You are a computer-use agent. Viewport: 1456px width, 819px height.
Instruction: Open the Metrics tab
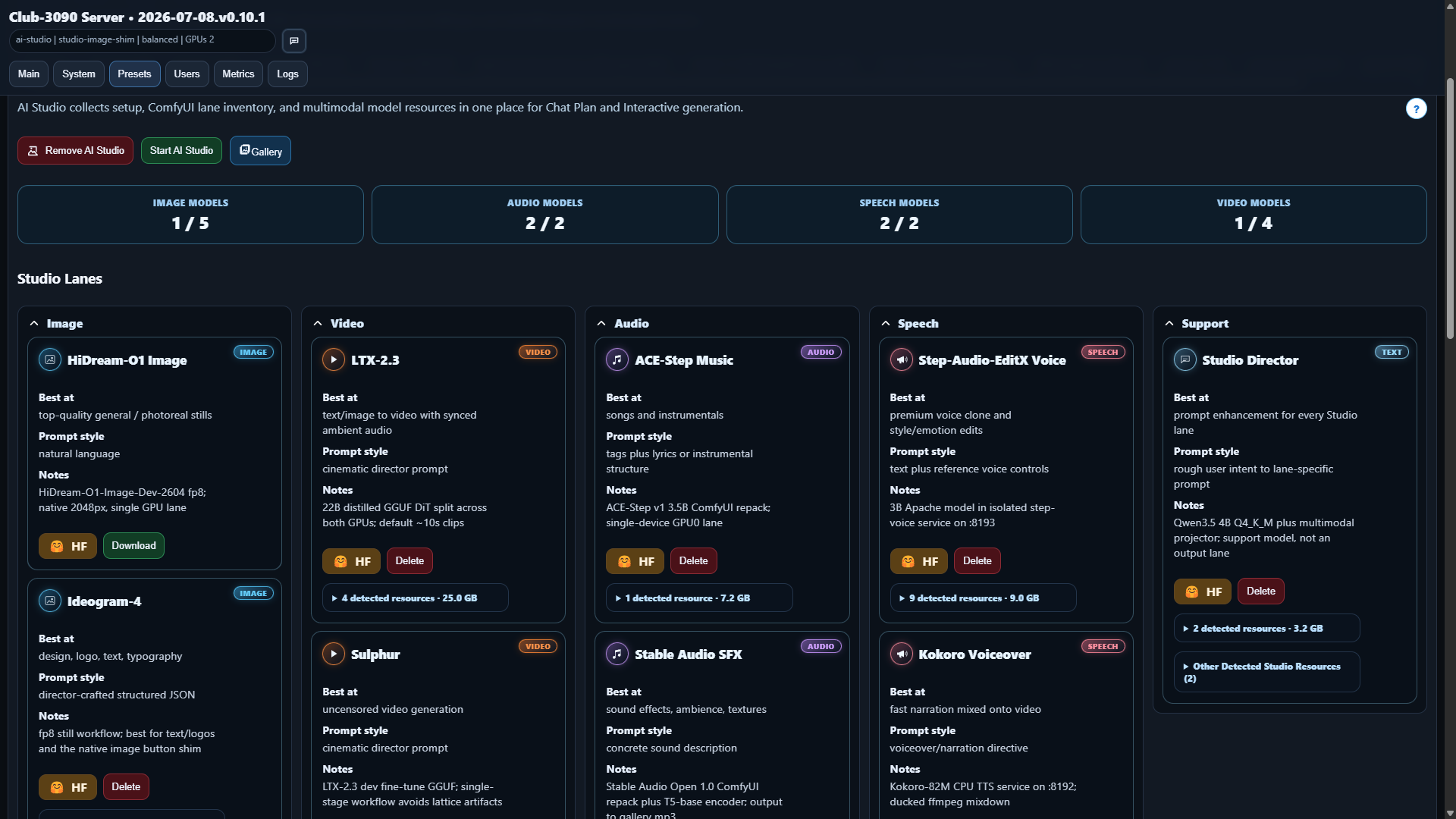coord(238,74)
